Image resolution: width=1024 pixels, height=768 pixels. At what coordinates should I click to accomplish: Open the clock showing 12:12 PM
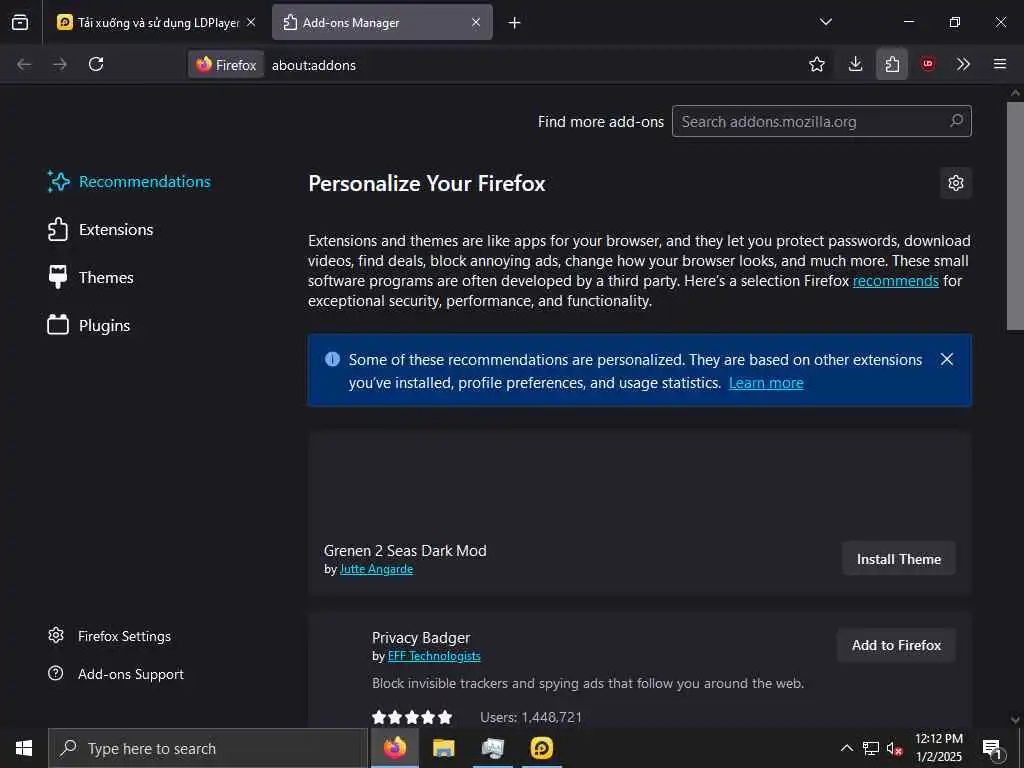coord(939,748)
